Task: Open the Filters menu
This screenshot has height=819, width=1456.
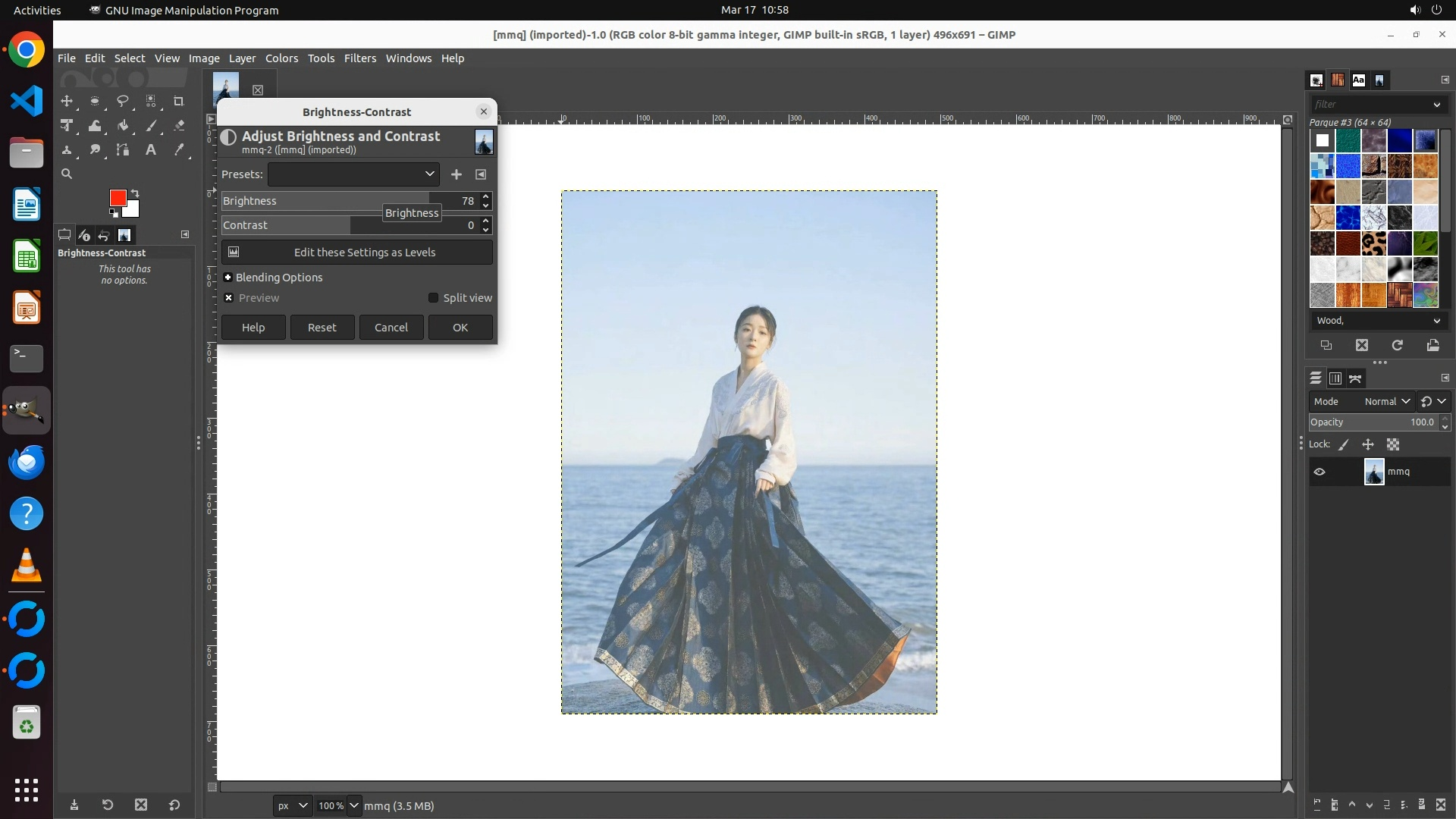Action: 359,58
